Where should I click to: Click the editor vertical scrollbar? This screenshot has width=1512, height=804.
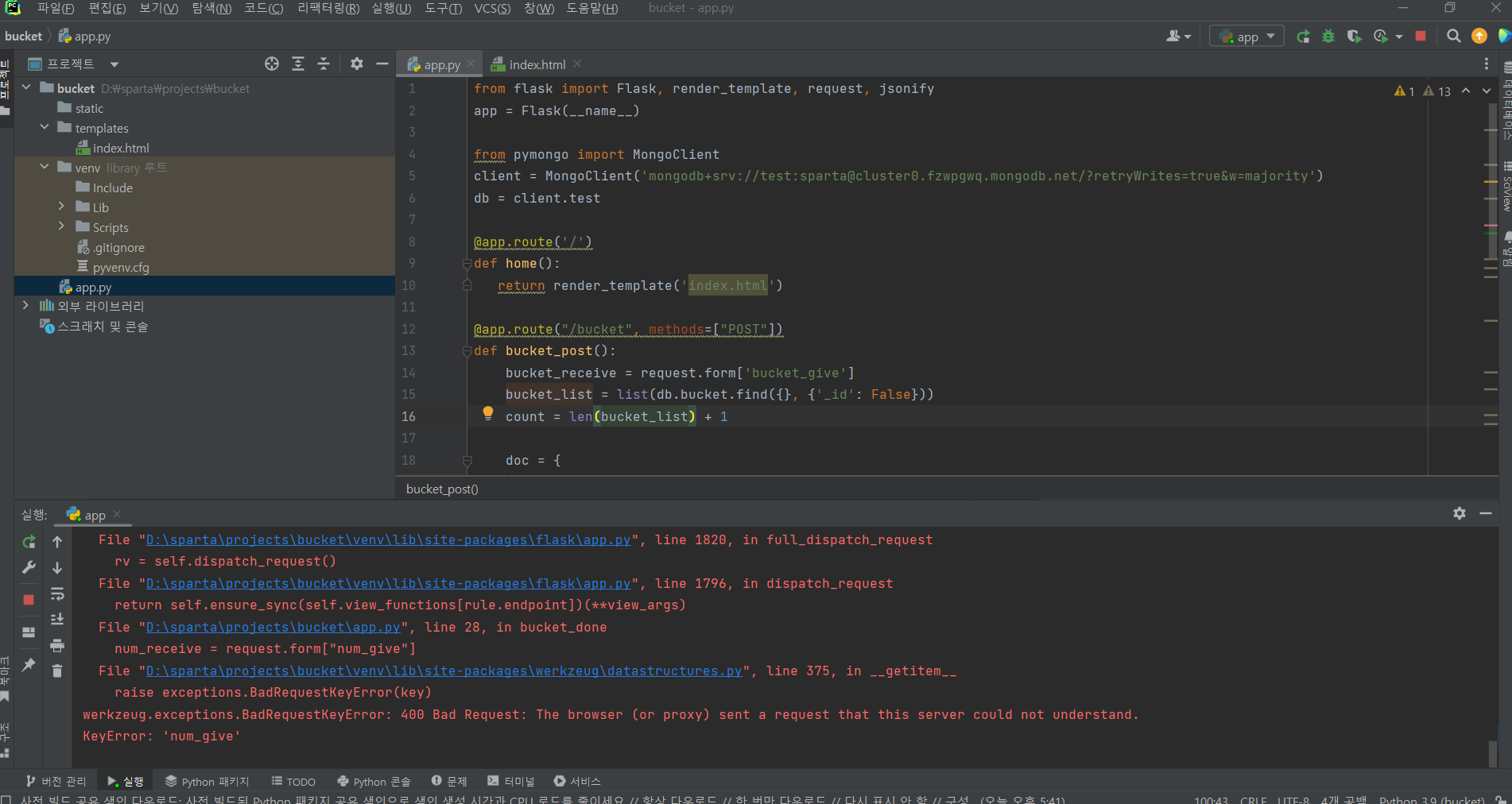pyautogui.click(x=1491, y=183)
